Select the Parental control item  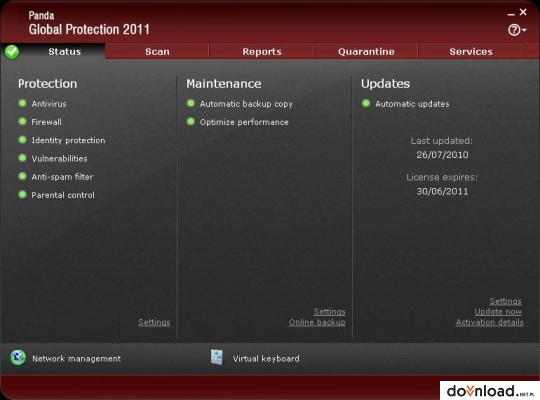[x=63, y=195]
